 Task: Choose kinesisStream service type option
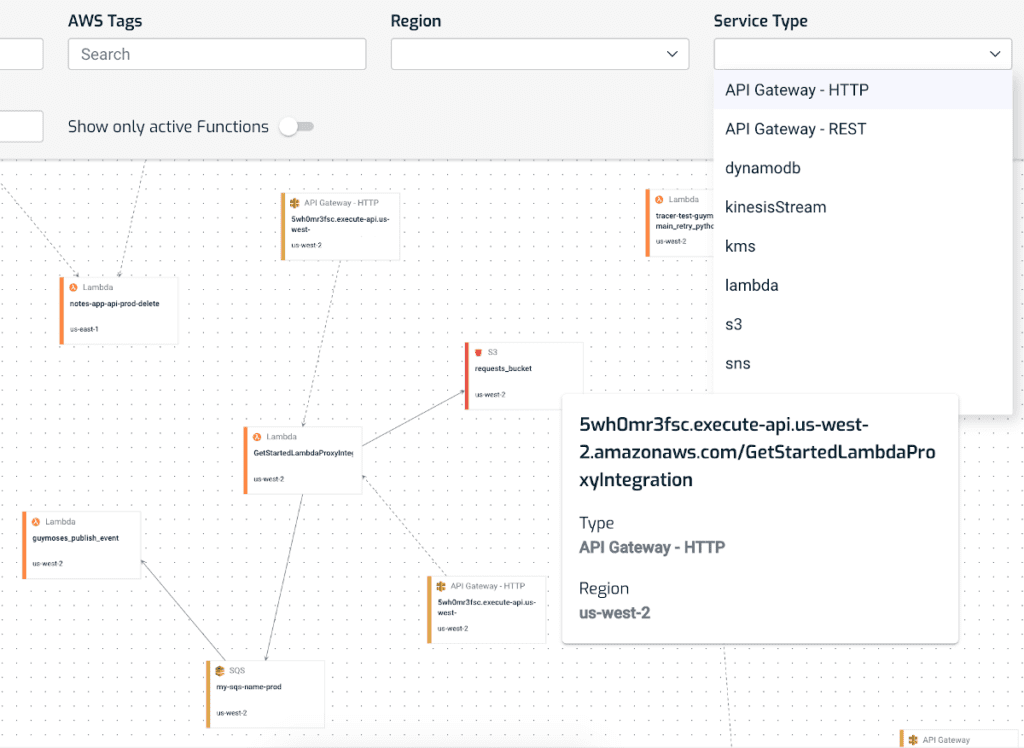click(x=776, y=207)
